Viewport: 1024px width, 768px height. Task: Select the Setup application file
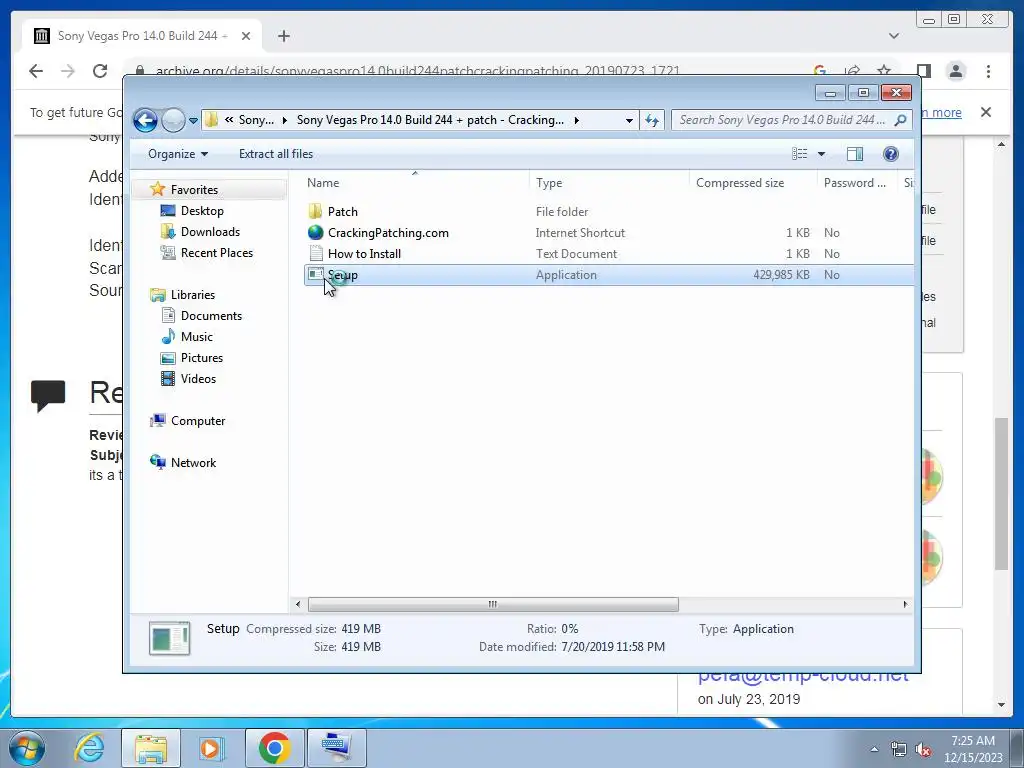tap(609, 275)
